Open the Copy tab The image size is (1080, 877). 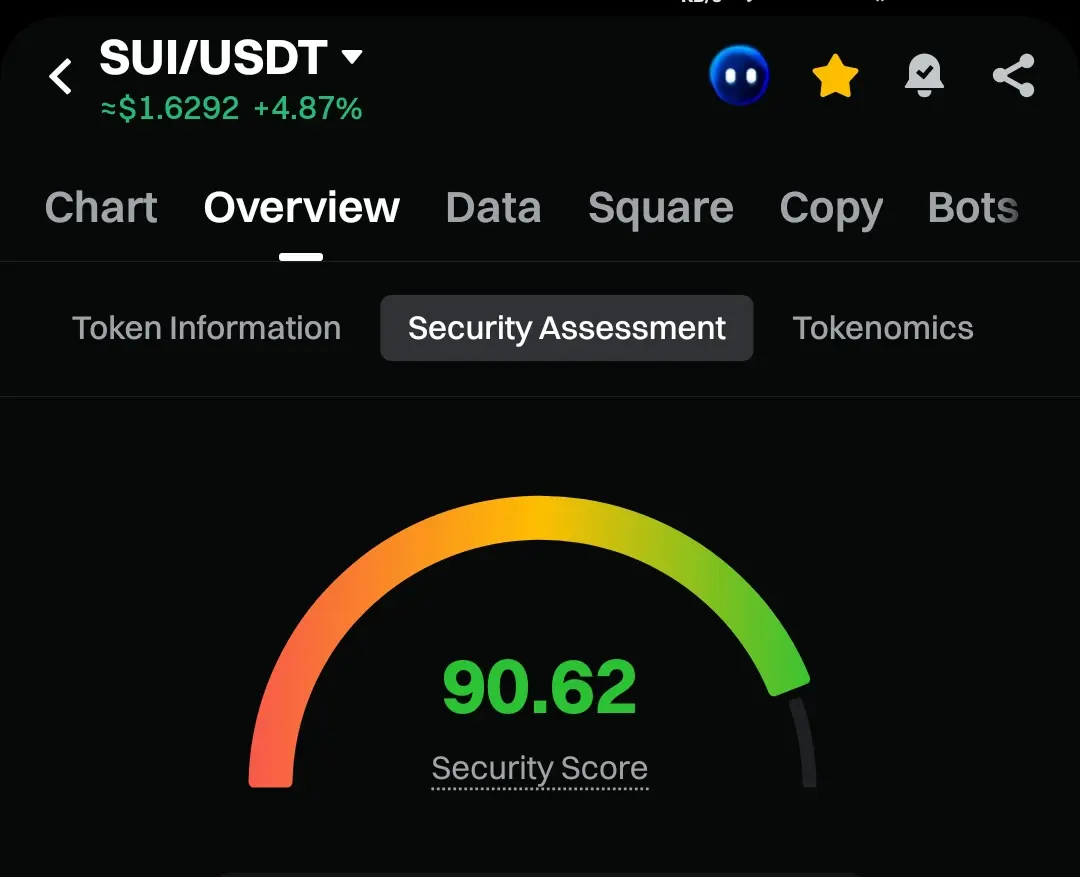[x=831, y=209]
